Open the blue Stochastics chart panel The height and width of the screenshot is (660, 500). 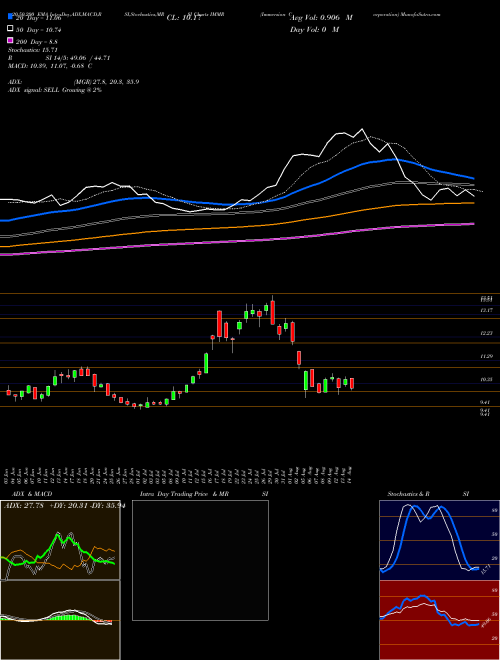[x=439, y=540]
